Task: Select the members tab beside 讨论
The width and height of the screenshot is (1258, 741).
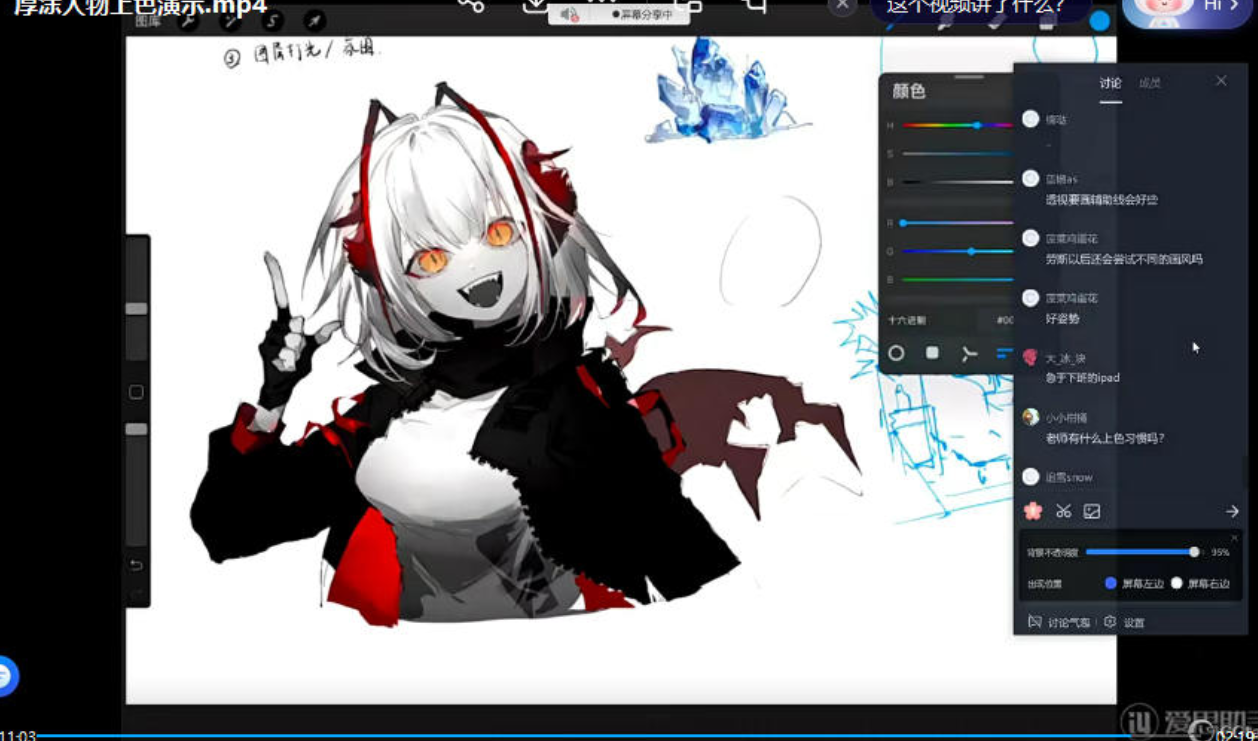Action: 1150,83
